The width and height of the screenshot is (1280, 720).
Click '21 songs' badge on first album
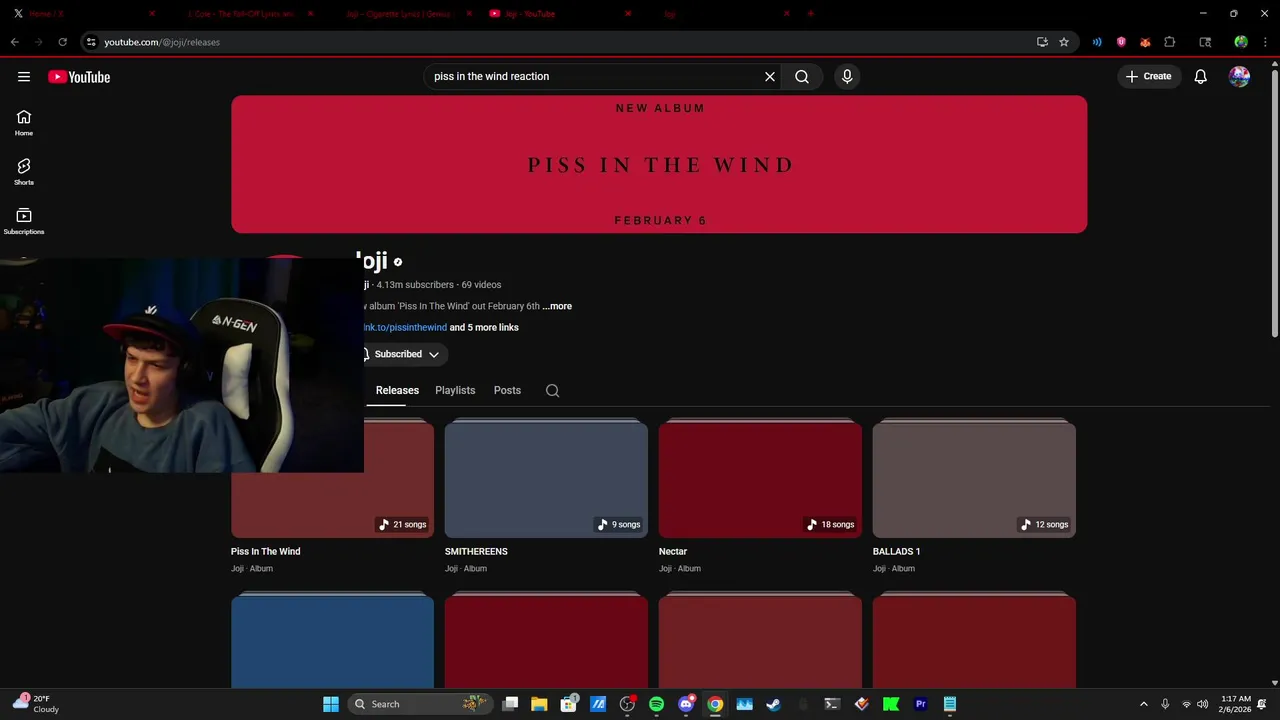402,524
